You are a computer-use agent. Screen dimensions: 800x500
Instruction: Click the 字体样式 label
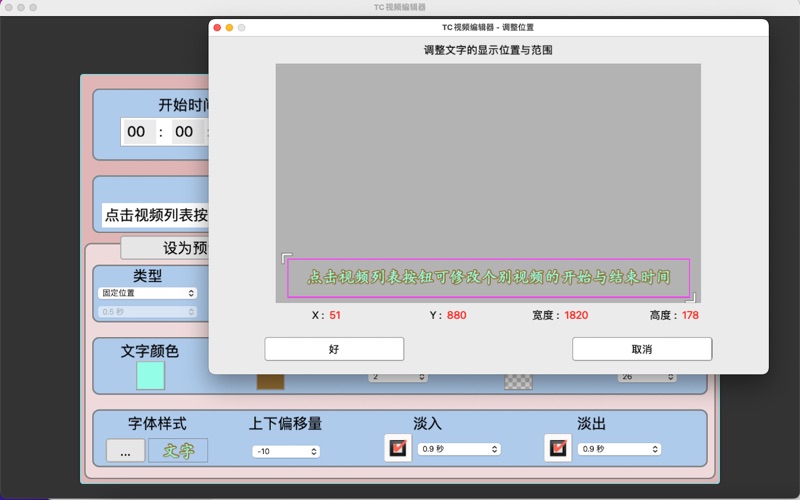click(157, 423)
